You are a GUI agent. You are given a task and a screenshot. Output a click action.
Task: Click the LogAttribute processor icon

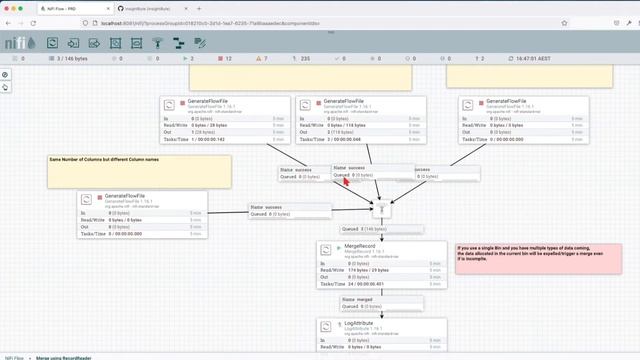pos(326,326)
